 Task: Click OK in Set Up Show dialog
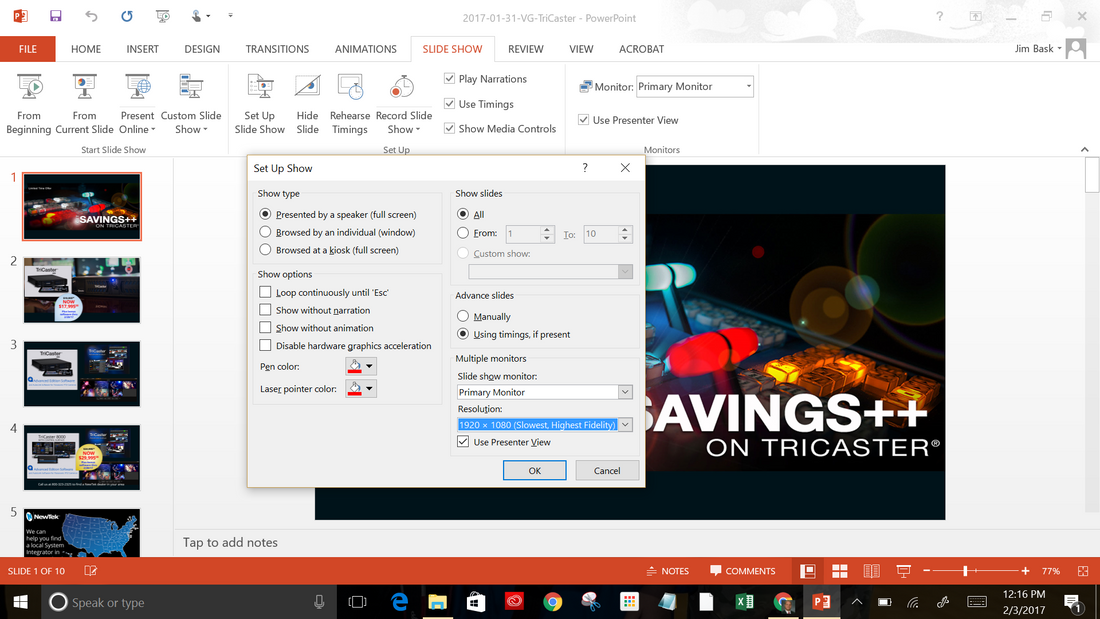(534, 470)
